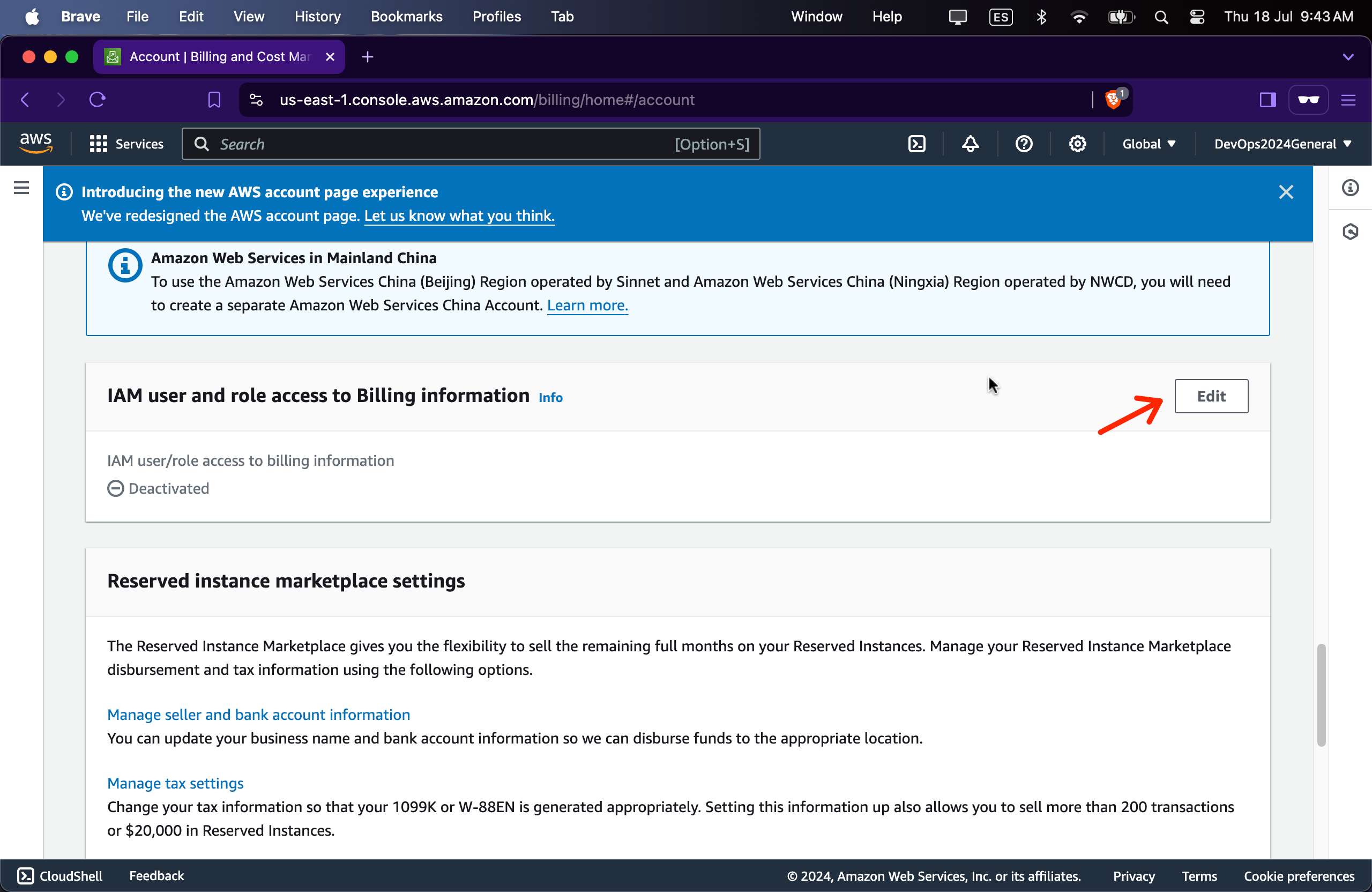Click Edit button for IAM billing access
This screenshot has height=892, width=1372.
[1211, 396]
